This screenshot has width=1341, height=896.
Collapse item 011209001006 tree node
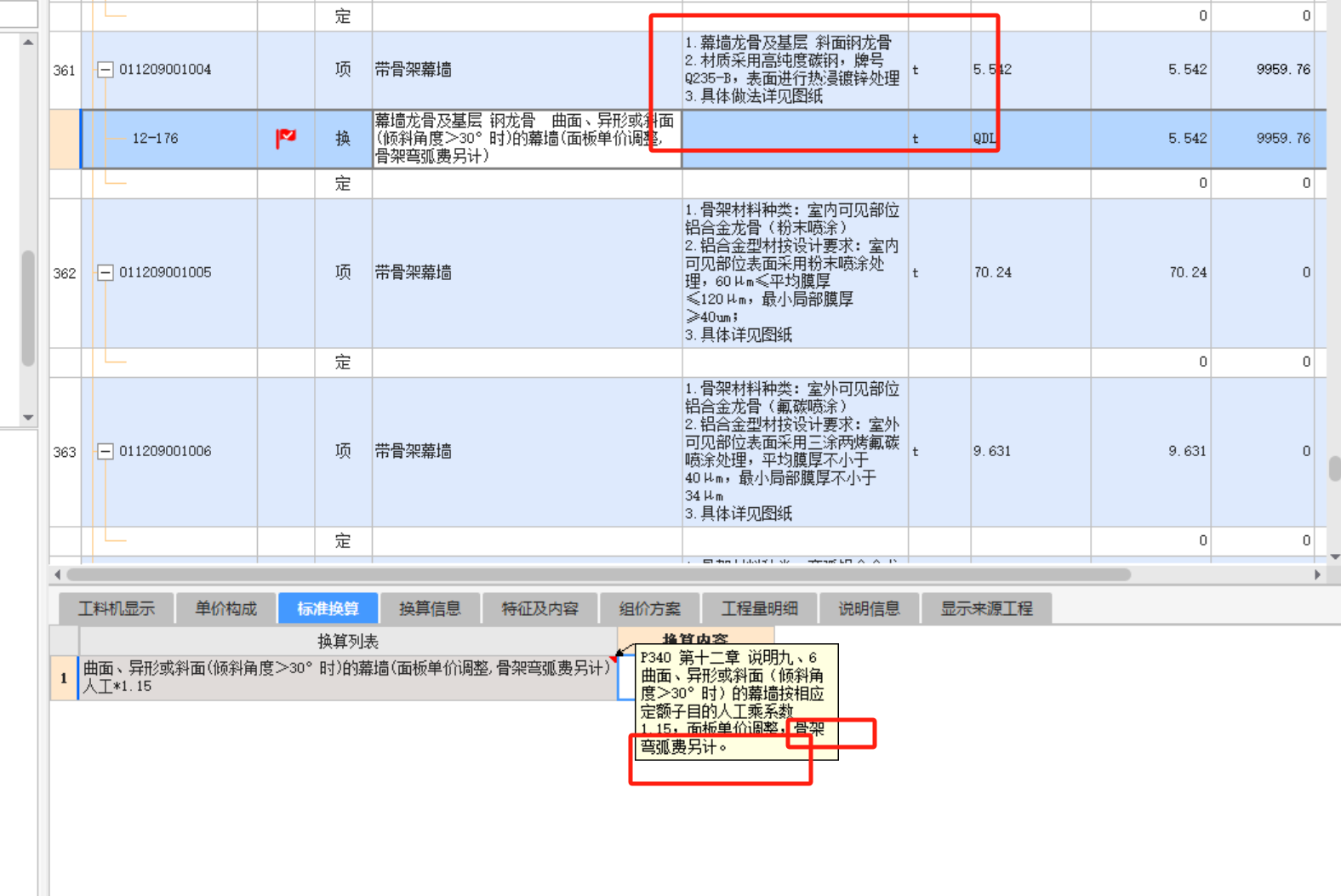[x=105, y=452]
